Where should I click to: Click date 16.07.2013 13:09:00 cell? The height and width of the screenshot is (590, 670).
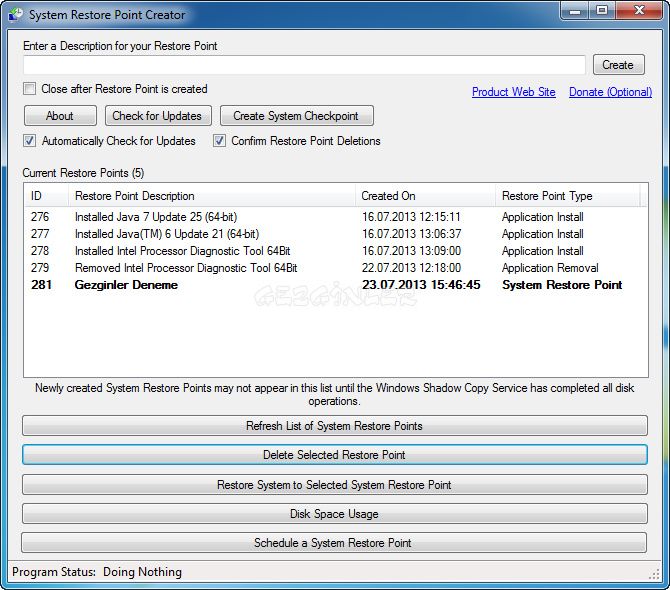click(411, 251)
